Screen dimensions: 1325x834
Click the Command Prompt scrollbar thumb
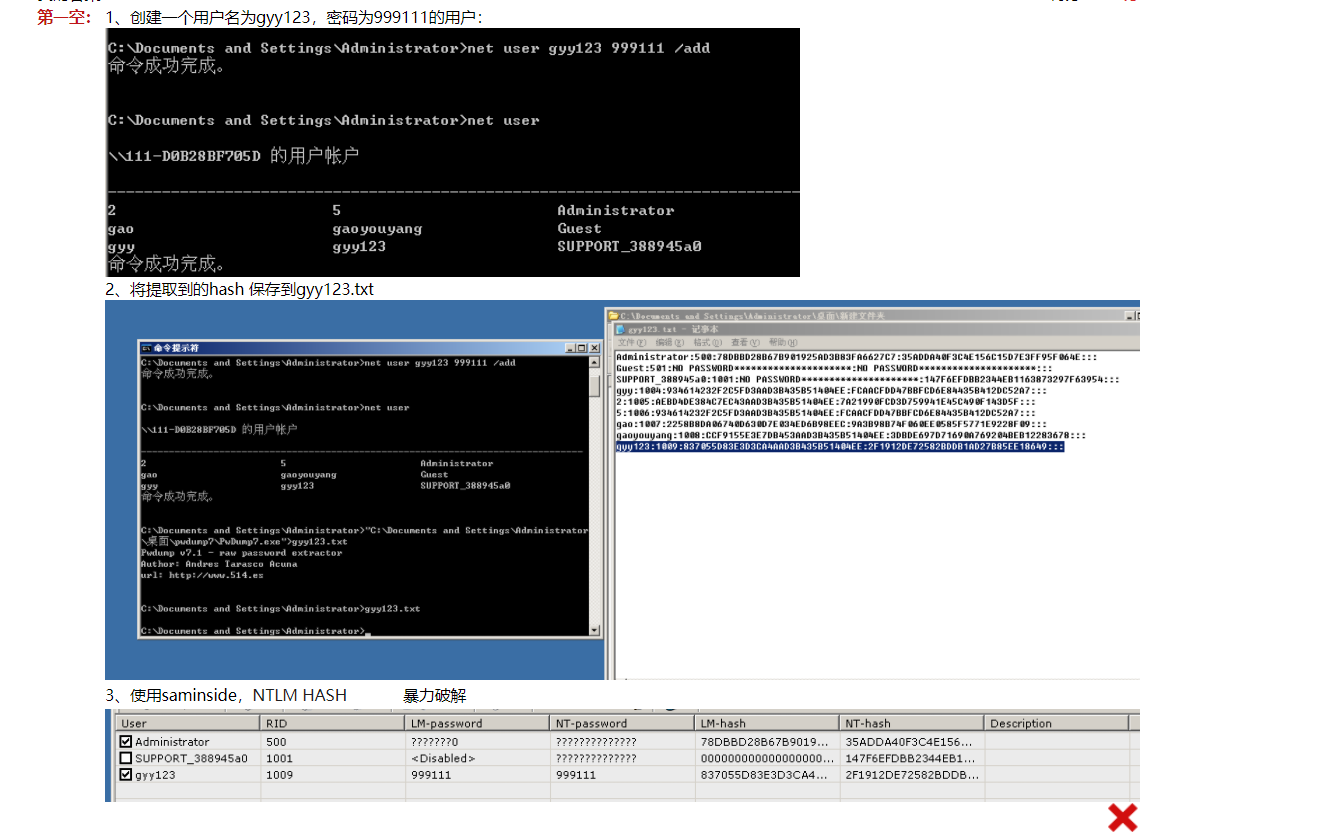pos(596,385)
